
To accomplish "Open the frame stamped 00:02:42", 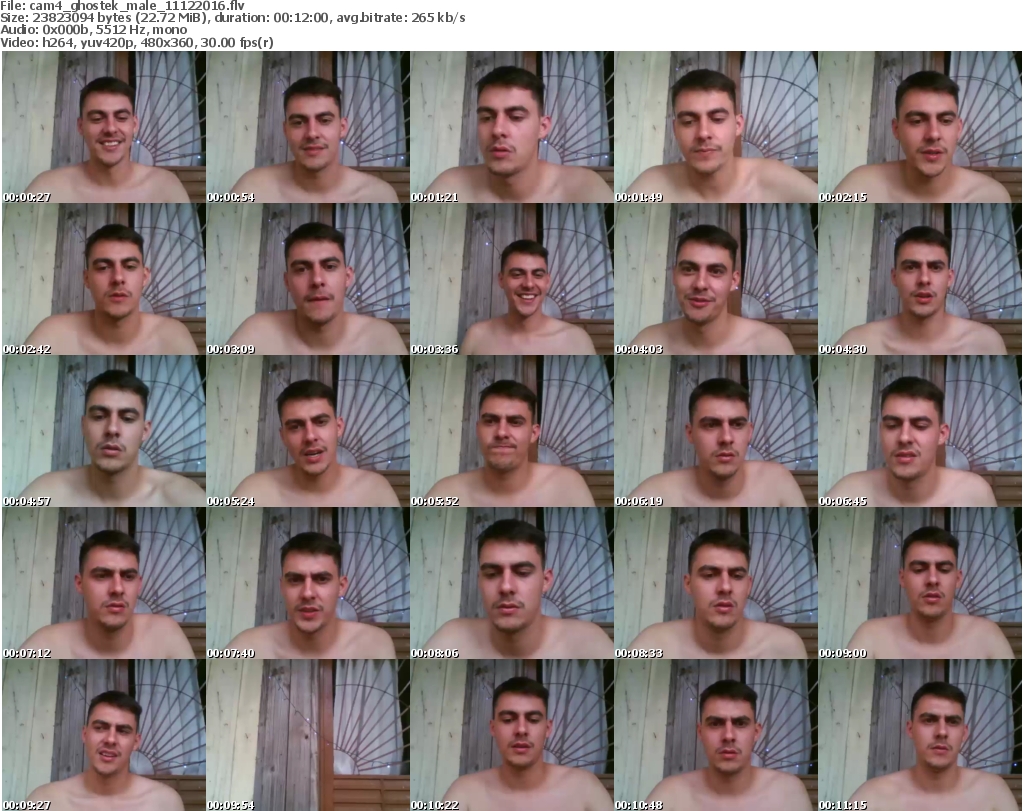I will 104,279.
